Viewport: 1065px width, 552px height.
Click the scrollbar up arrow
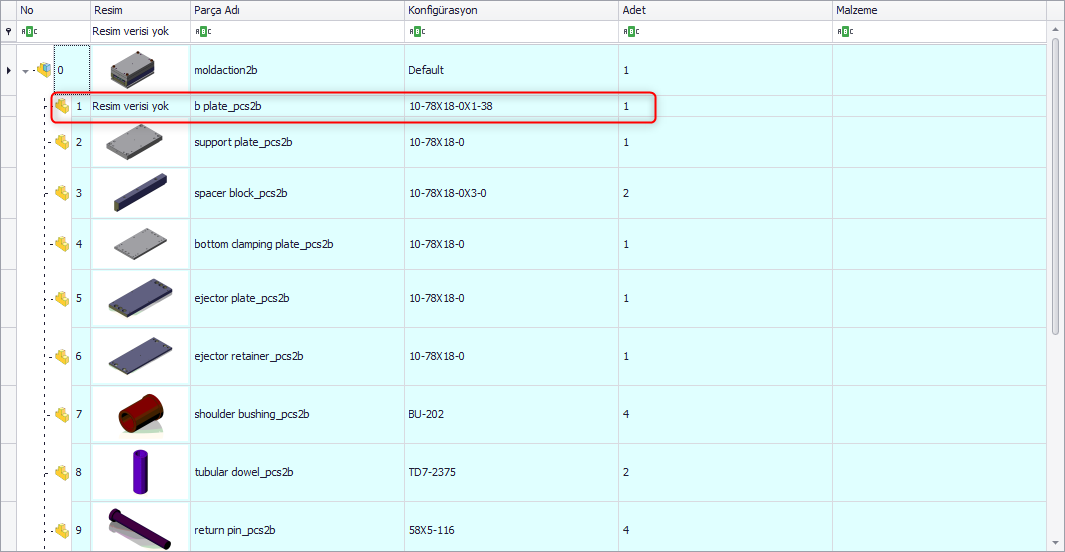[1055, 29]
